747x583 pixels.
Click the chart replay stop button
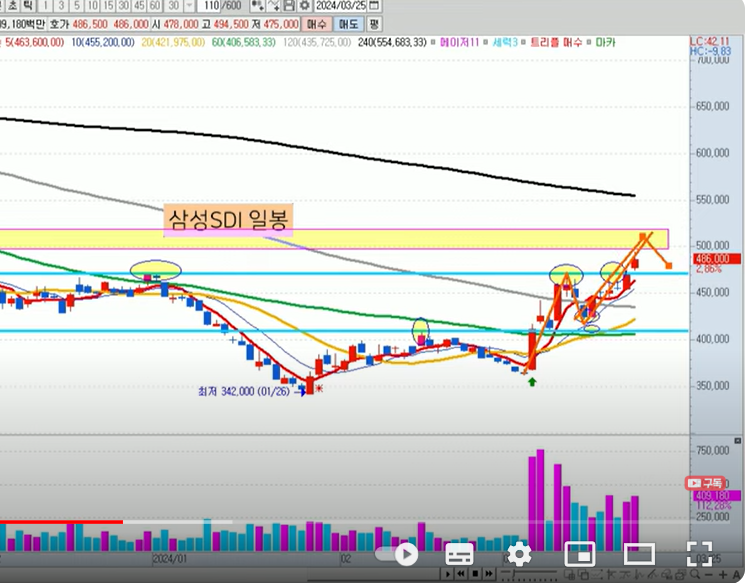coord(475,573)
